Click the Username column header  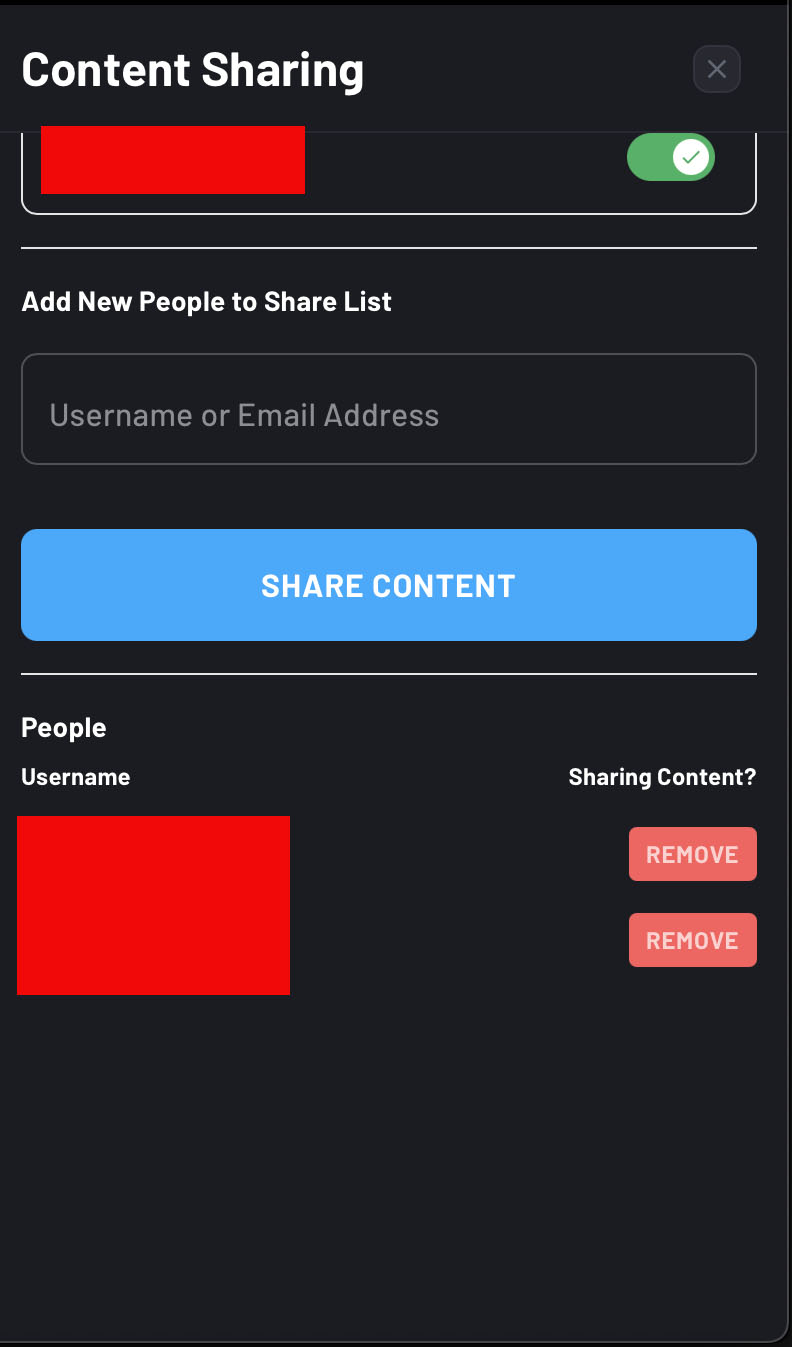point(76,777)
